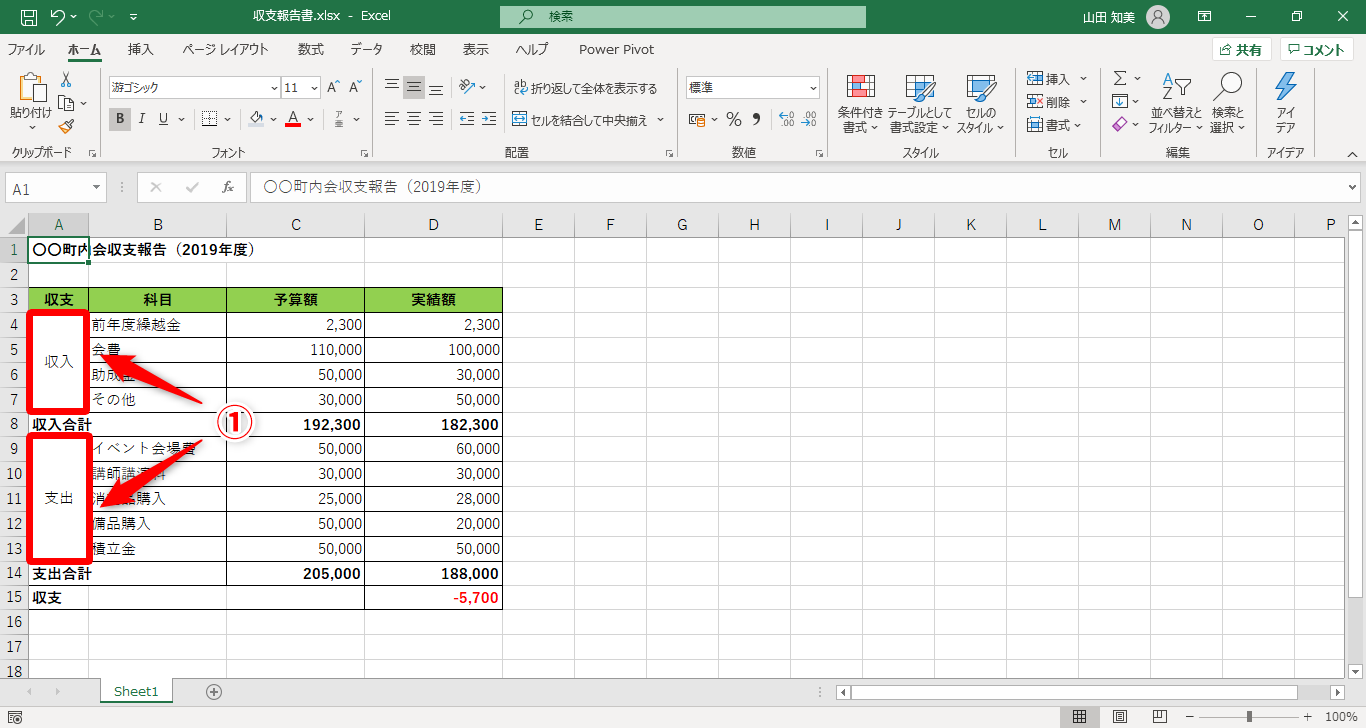Switch to the 数式 tab

click(x=310, y=49)
